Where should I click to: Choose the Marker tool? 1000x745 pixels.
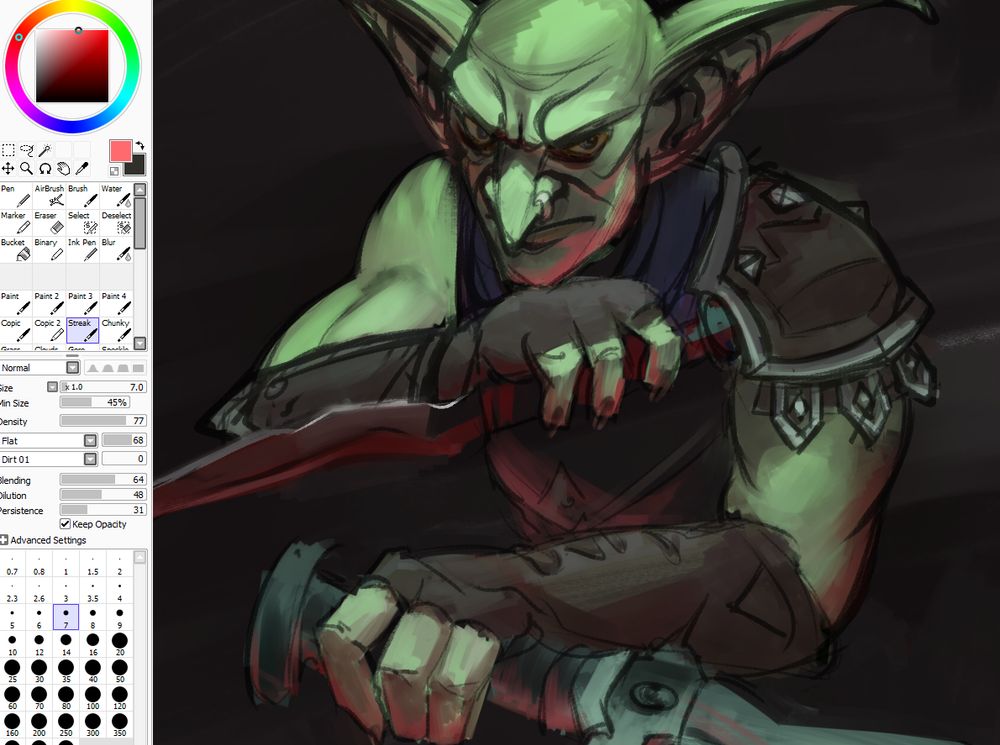16,223
